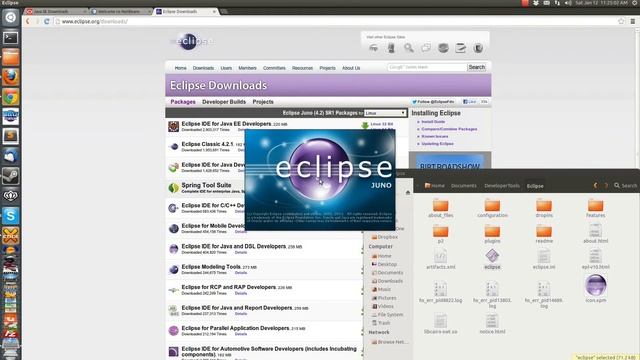640x360 pixels.
Task: Open the features folder in file manager
Action: click(596, 209)
